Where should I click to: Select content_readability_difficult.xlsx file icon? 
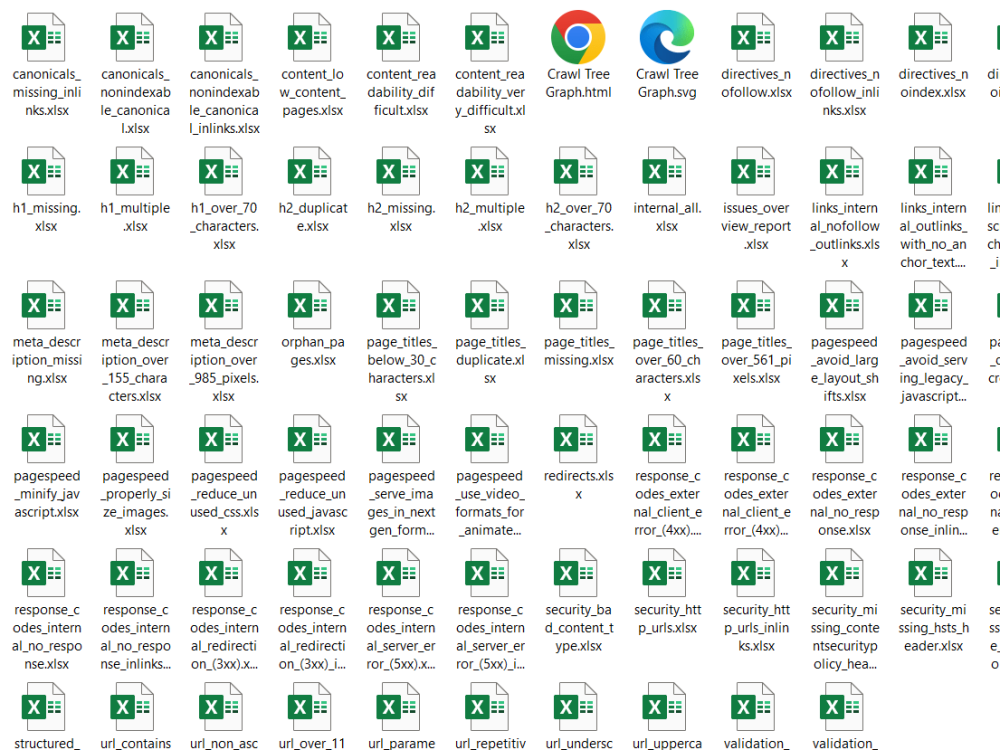[x=399, y=38]
